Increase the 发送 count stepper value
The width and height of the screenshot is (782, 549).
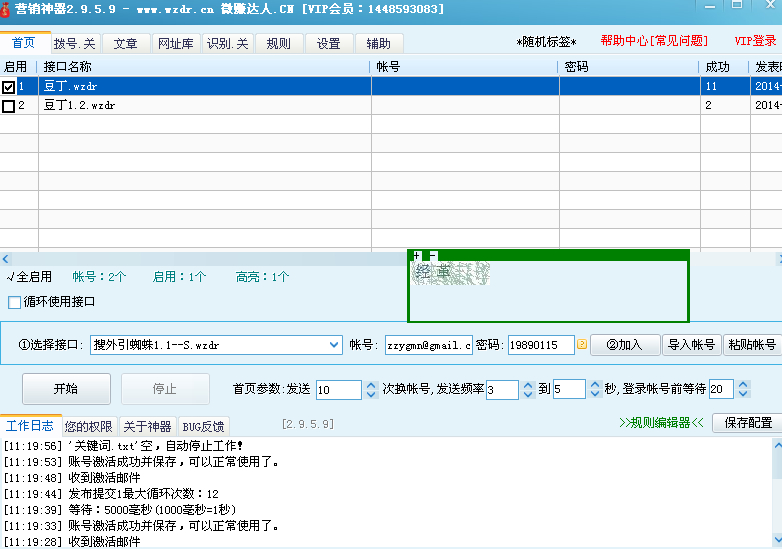(x=371, y=385)
